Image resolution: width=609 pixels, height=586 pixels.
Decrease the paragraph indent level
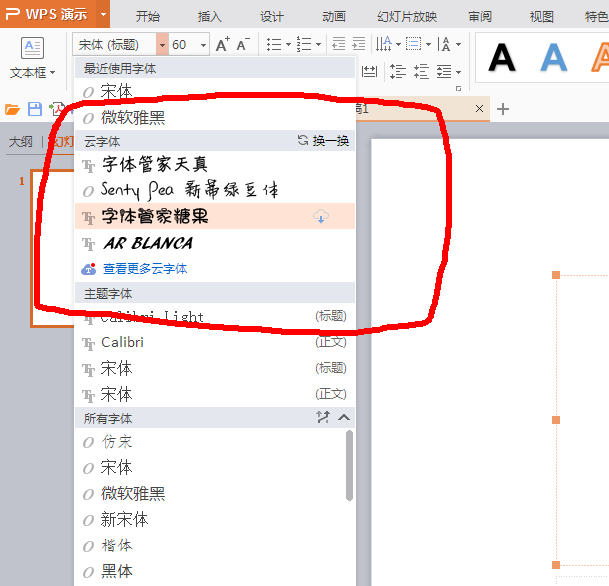tap(339, 44)
